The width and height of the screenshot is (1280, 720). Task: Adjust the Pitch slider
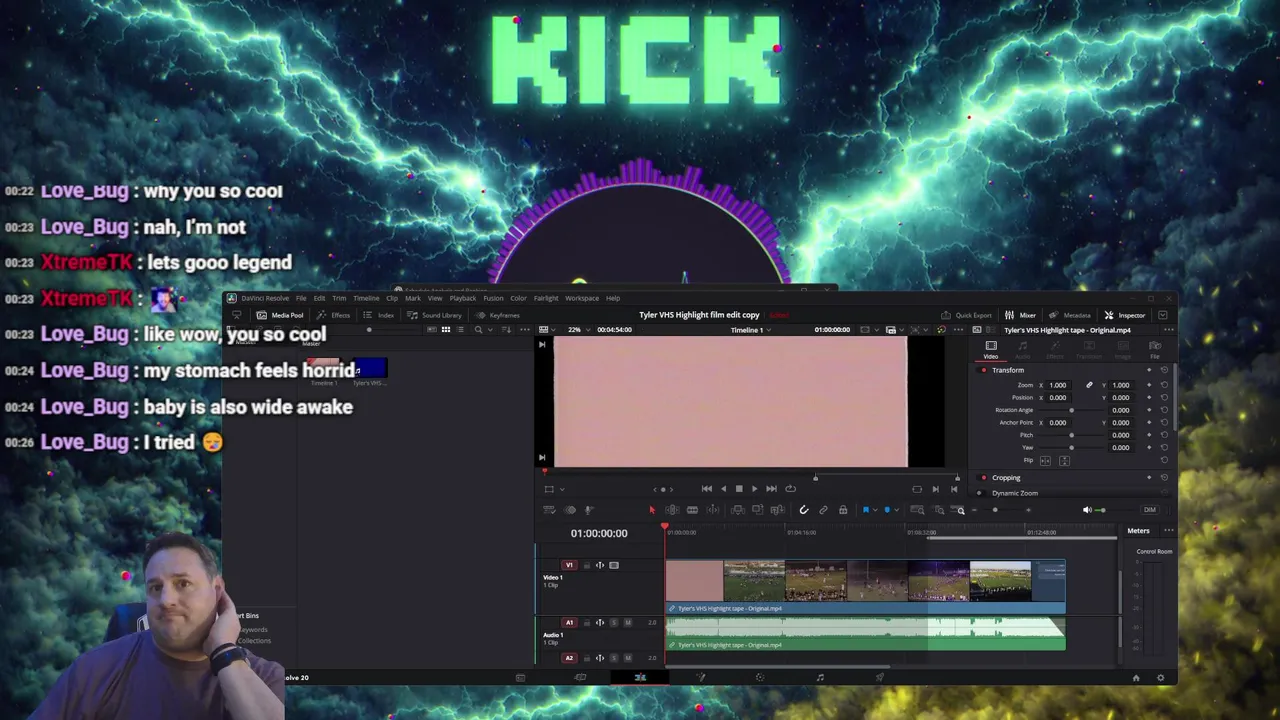coord(1071,435)
